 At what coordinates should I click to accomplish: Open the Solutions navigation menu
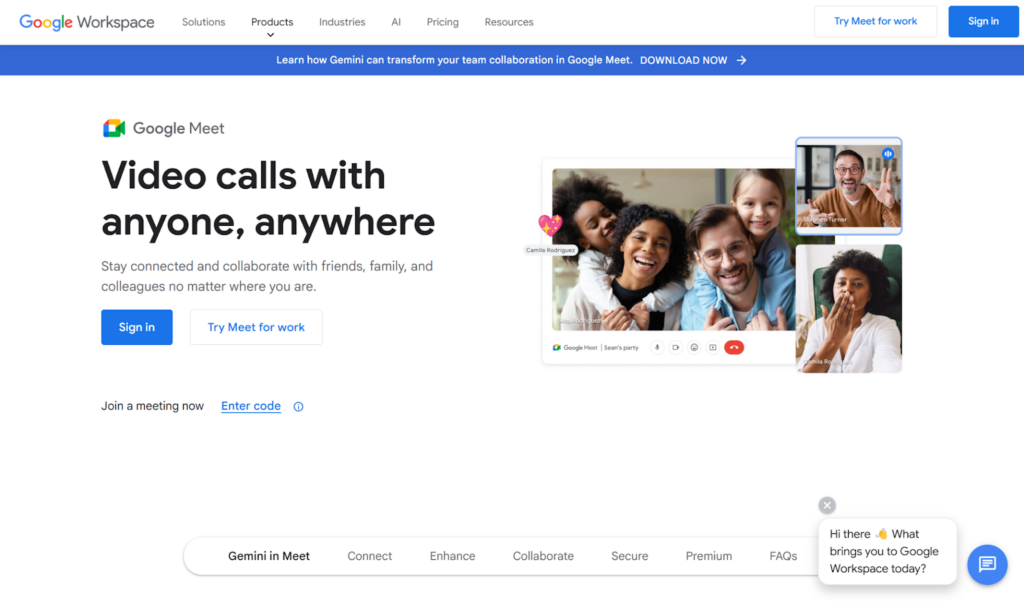click(x=203, y=22)
